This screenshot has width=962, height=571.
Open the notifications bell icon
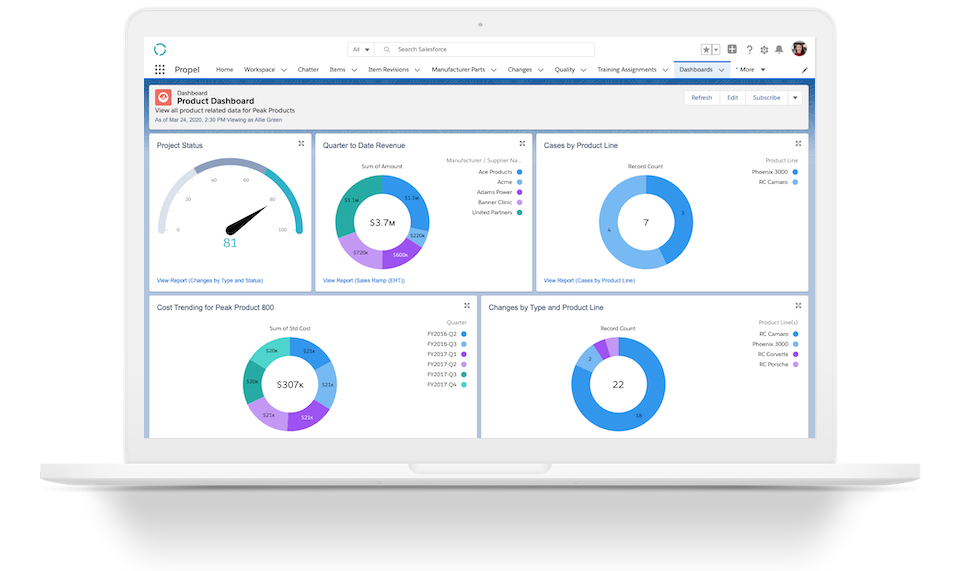coord(779,49)
